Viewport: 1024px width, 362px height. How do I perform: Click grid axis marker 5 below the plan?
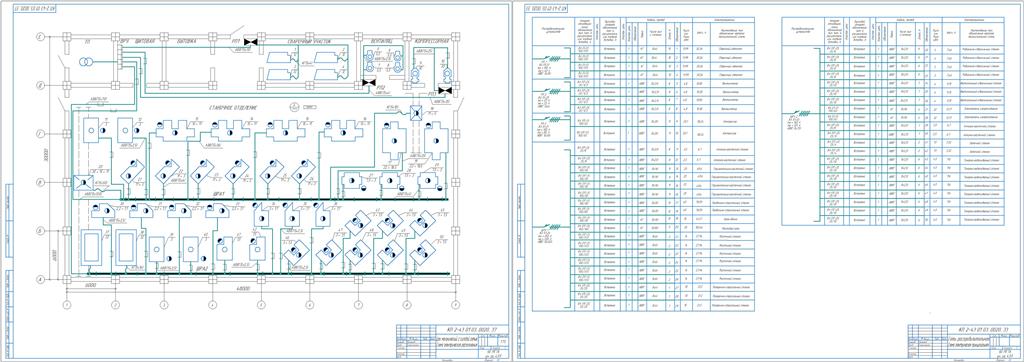pyautogui.click(x=261, y=304)
